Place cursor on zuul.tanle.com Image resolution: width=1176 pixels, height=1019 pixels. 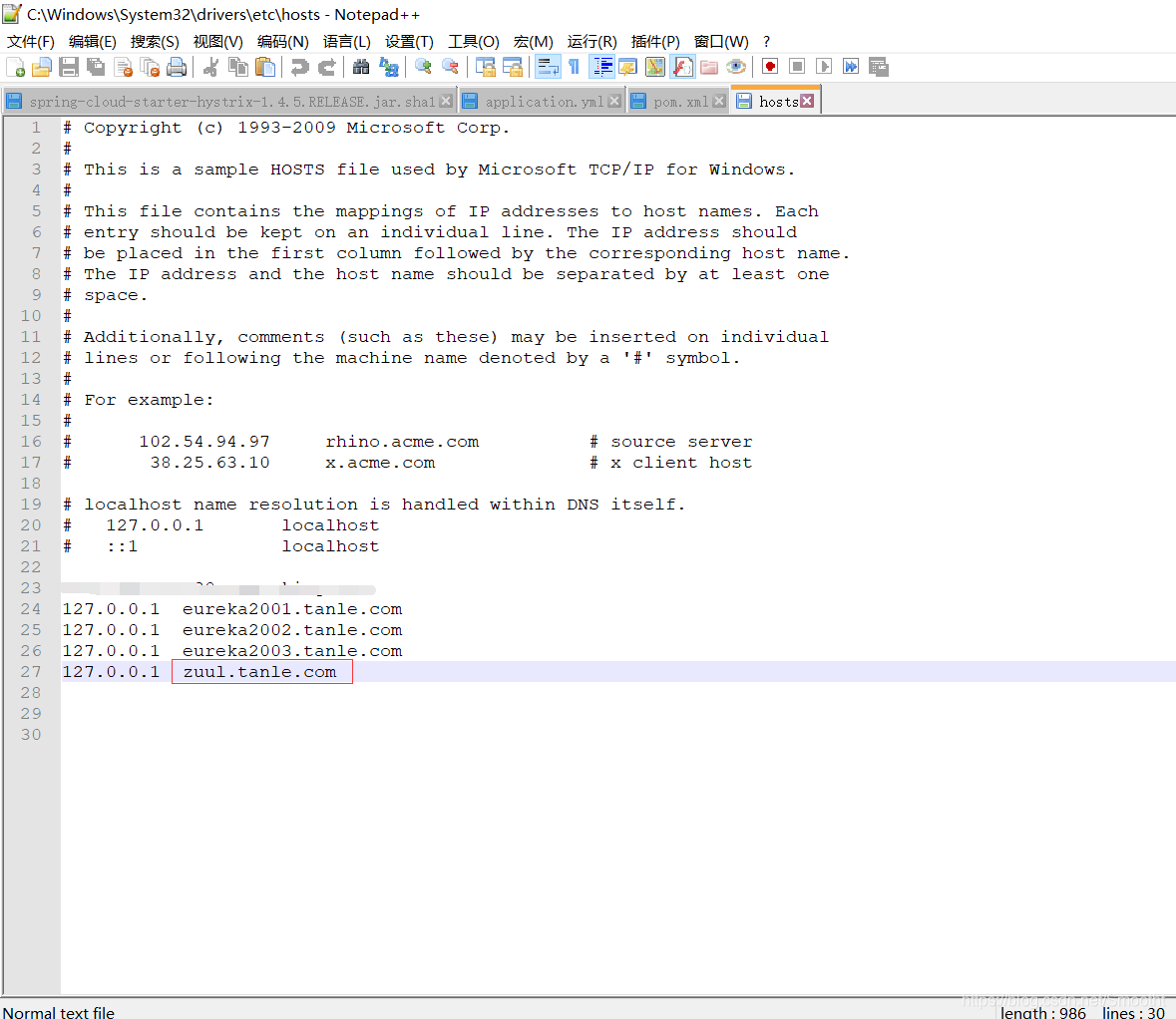pyautogui.click(x=260, y=672)
